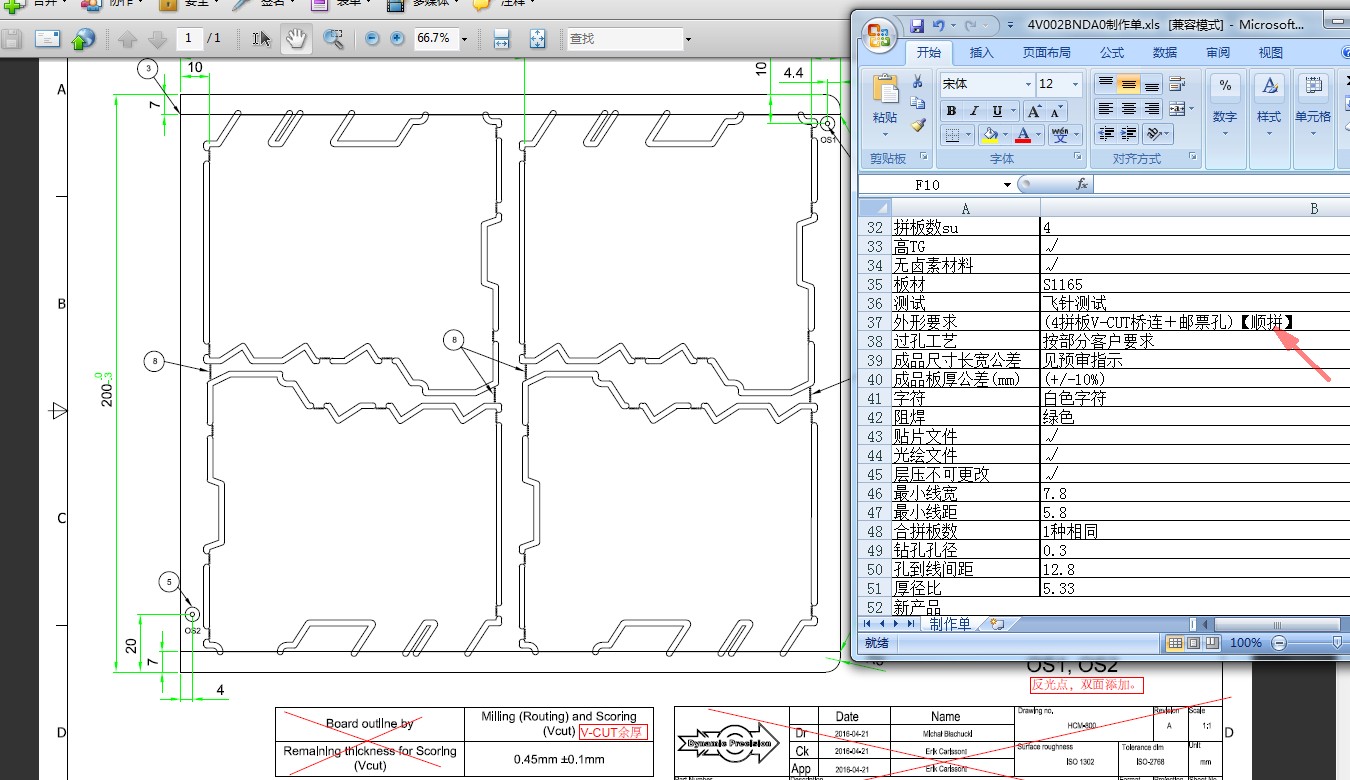Open PDF zoom level dropdown 66.7%

pos(464,39)
